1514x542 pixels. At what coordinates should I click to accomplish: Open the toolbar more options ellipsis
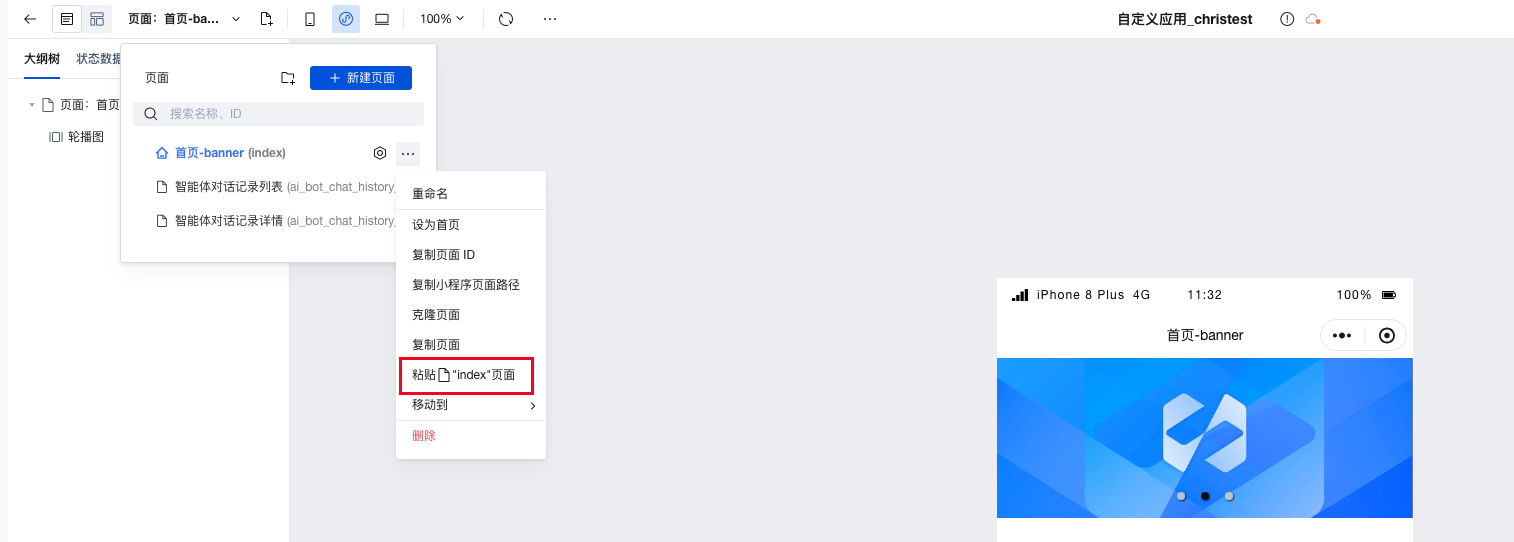click(x=550, y=19)
